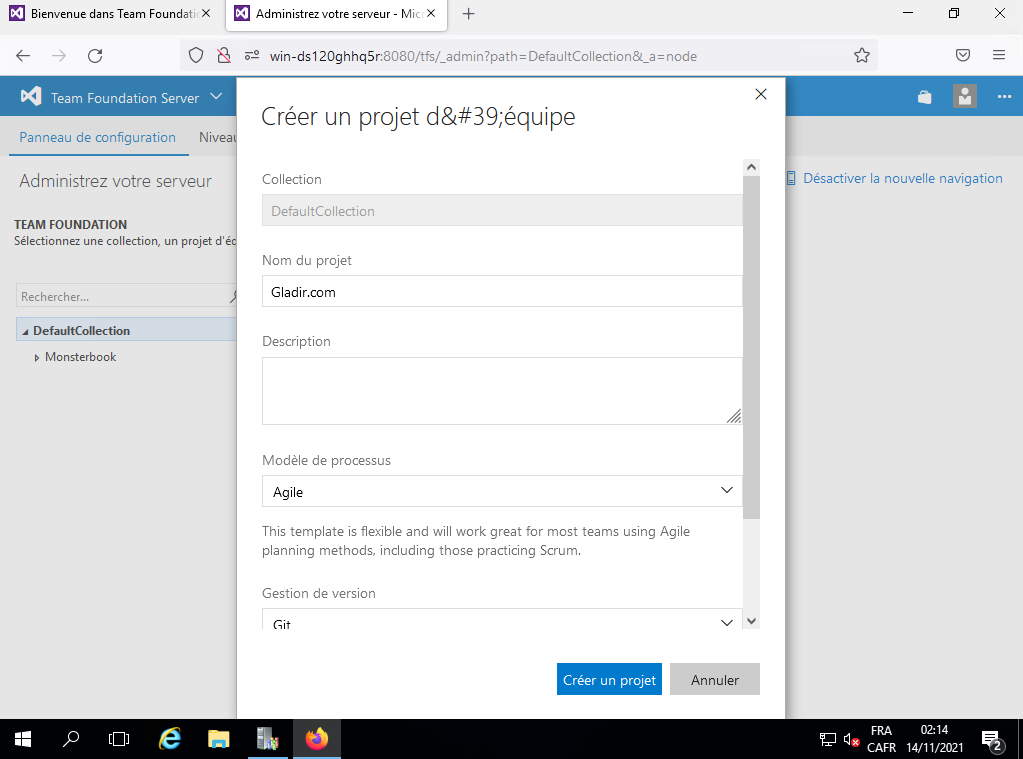
Task: Open the Firefox hamburger menu
Action: point(998,56)
